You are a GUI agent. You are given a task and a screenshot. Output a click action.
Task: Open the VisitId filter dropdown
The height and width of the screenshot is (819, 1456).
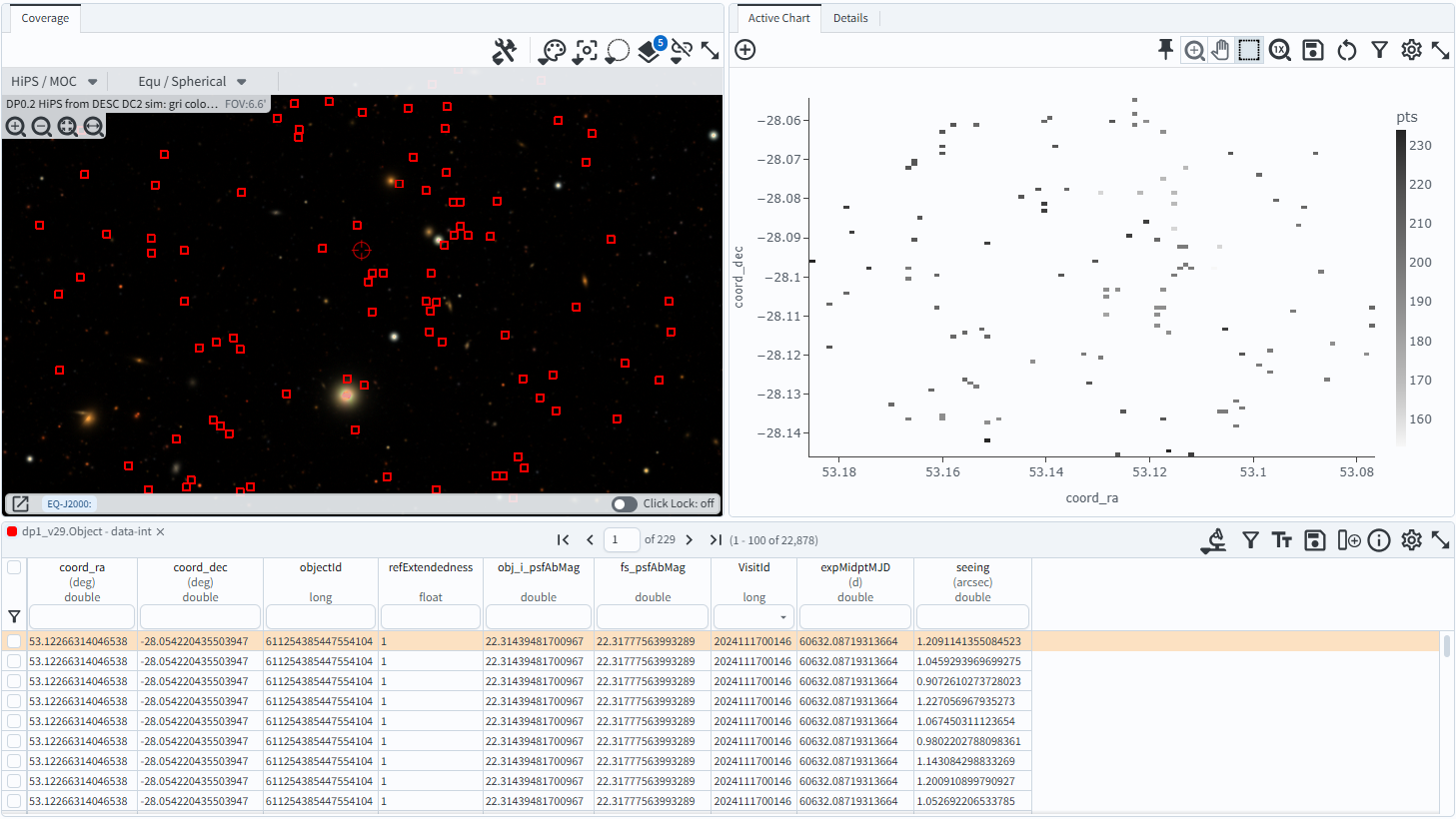click(x=782, y=617)
